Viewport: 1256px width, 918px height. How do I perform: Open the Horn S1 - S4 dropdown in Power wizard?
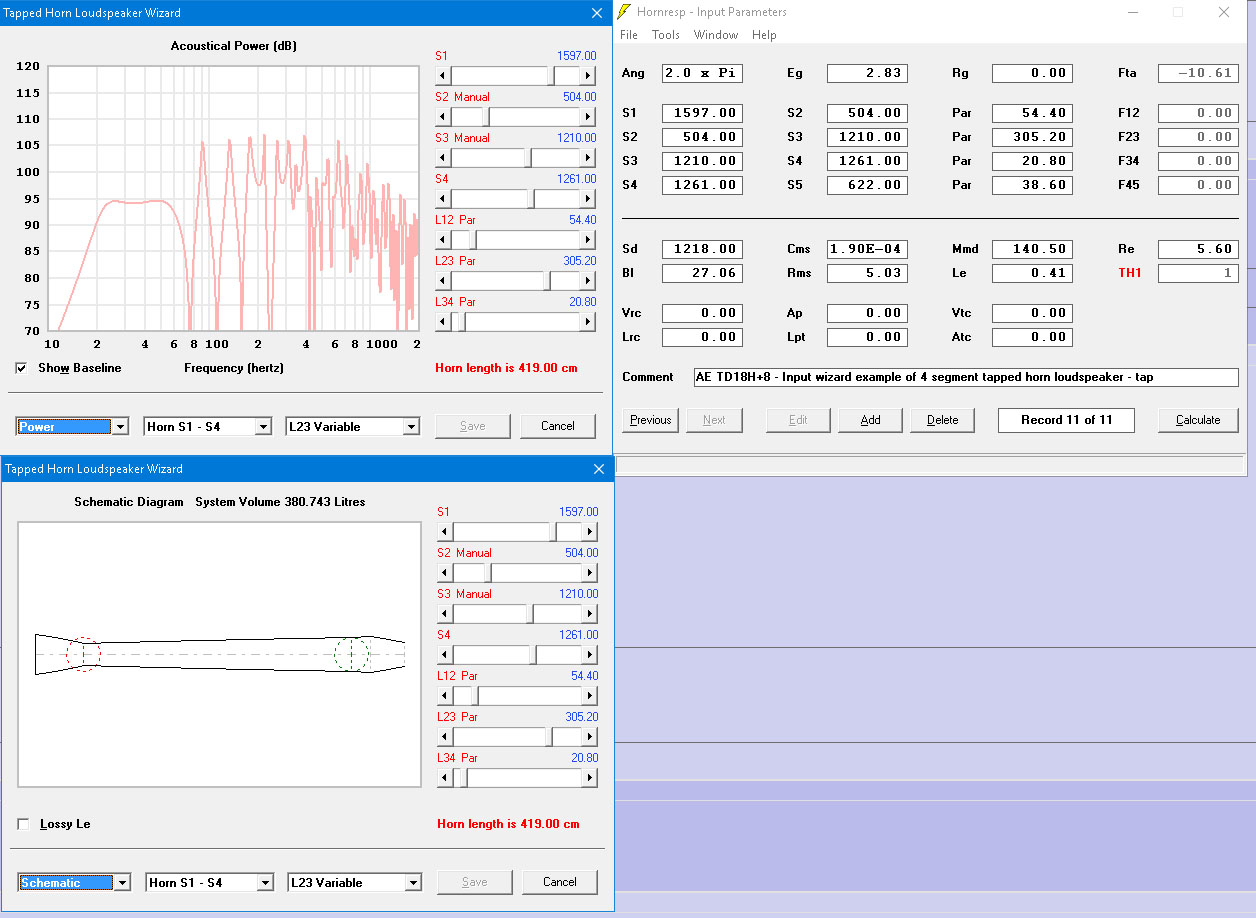pos(263,427)
